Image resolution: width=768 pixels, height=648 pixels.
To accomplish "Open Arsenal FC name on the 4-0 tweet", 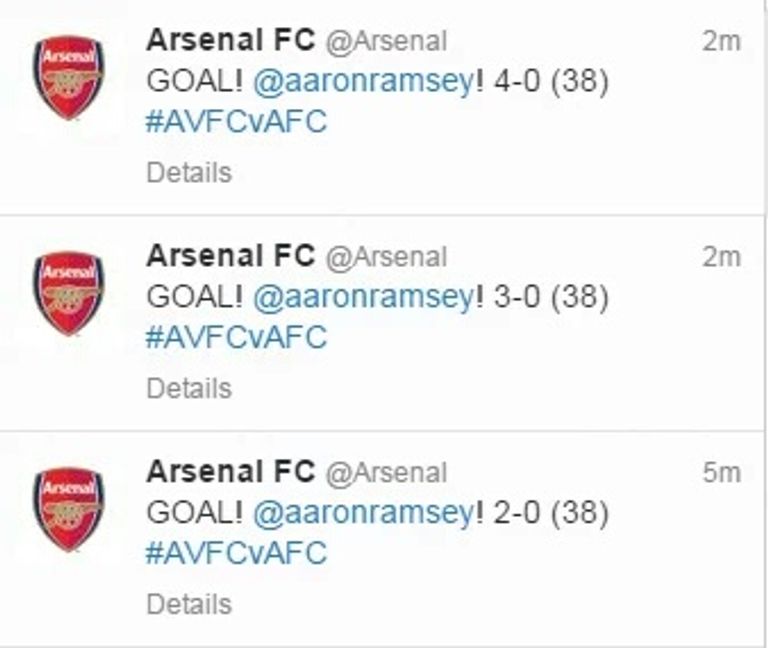I will (x=231, y=40).
